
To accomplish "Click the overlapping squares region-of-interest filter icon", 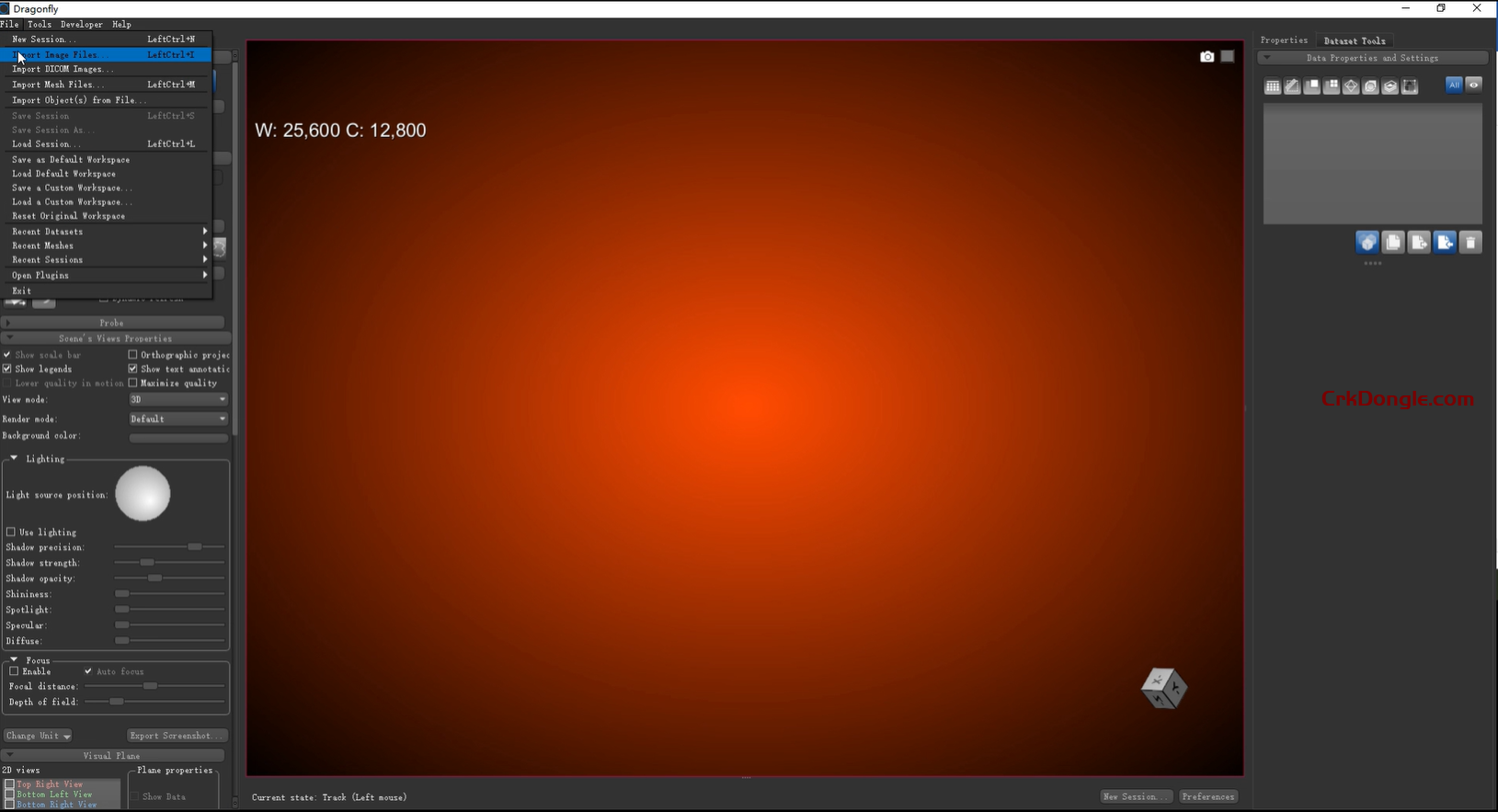I will click(1312, 86).
